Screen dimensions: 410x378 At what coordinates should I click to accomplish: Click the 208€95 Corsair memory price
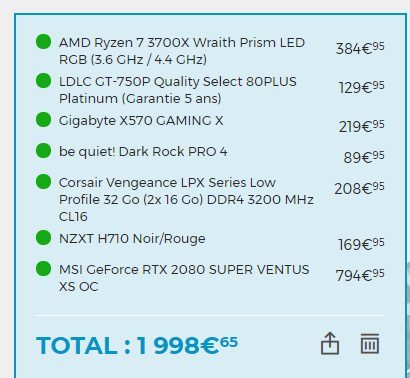point(359,188)
